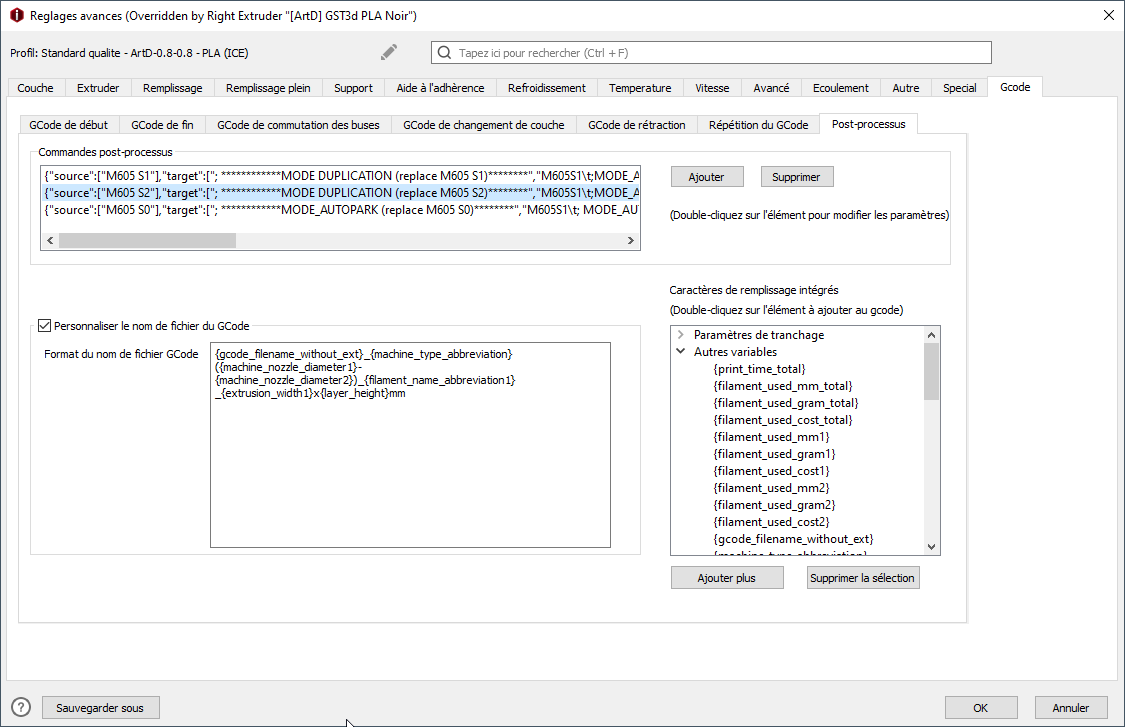Click the horizontal scrollbar thumb in commands list
Image resolution: width=1125 pixels, height=727 pixels.
point(147,240)
